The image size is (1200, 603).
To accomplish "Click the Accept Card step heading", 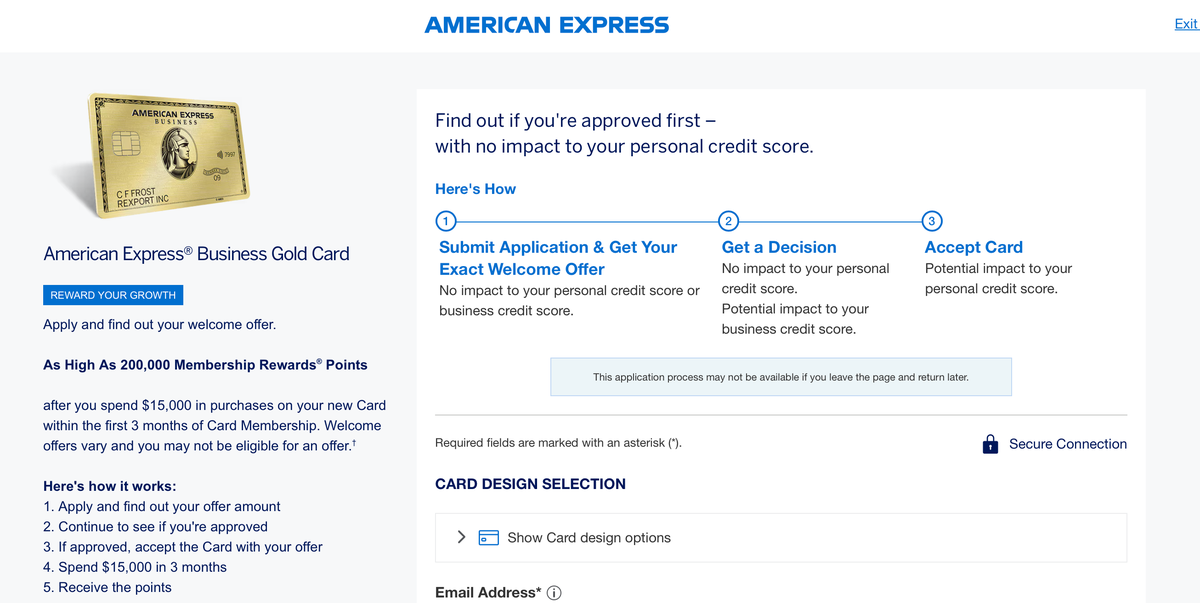I will click(973, 247).
